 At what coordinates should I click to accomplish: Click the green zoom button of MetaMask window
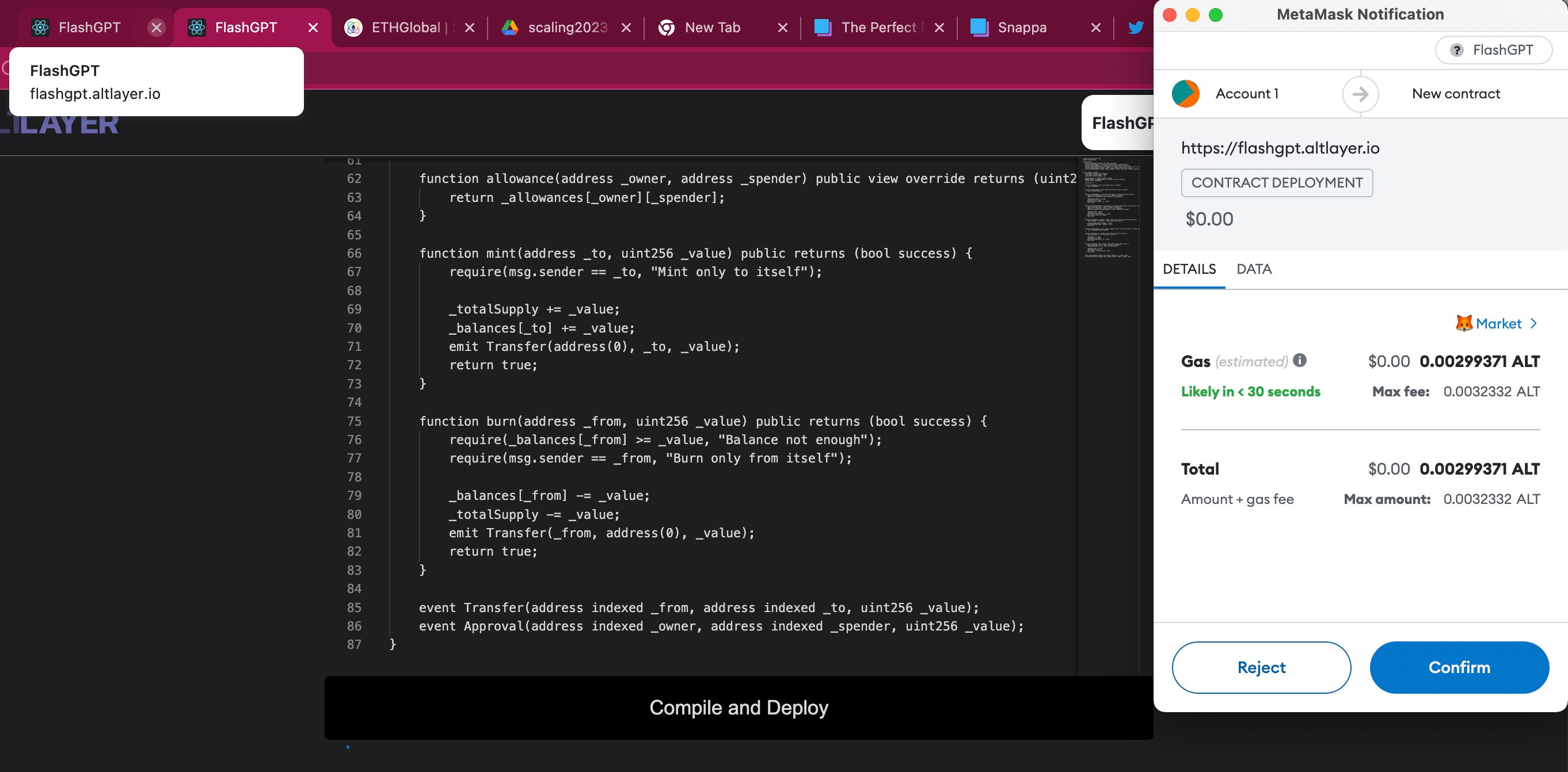pyautogui.click(x=1216, y=14)
